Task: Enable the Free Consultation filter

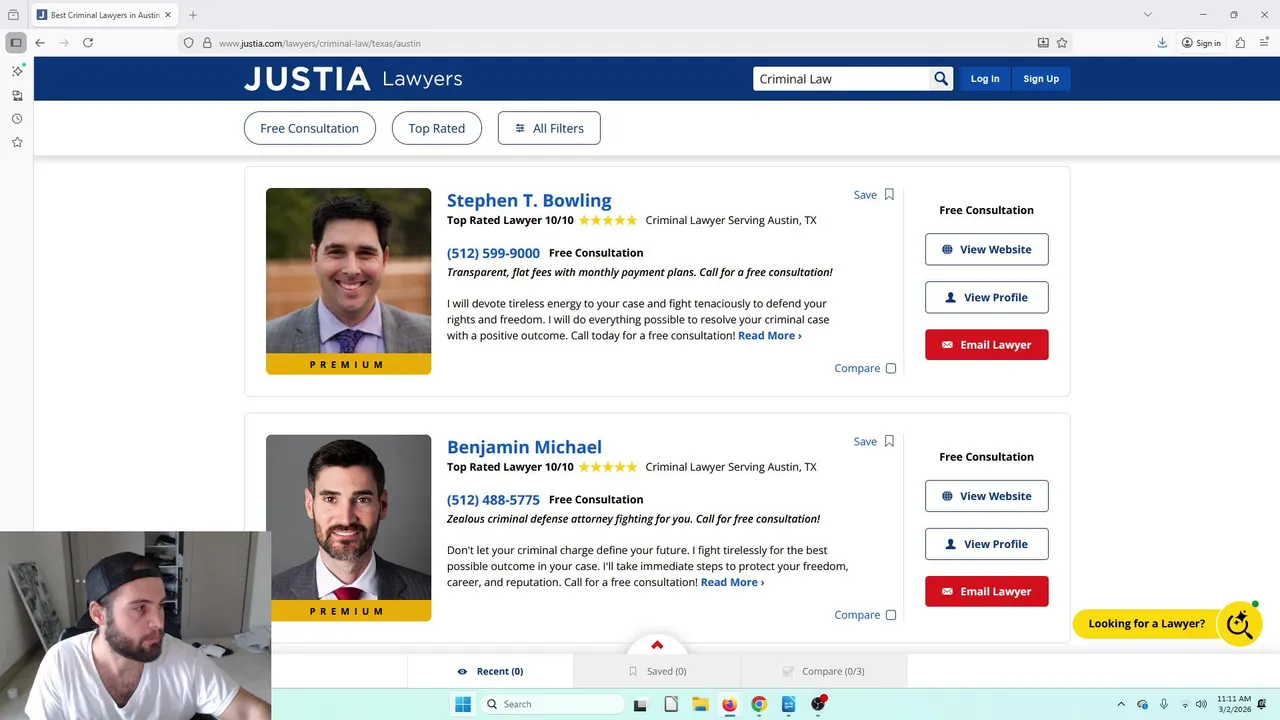Action: tap(309, 128)
